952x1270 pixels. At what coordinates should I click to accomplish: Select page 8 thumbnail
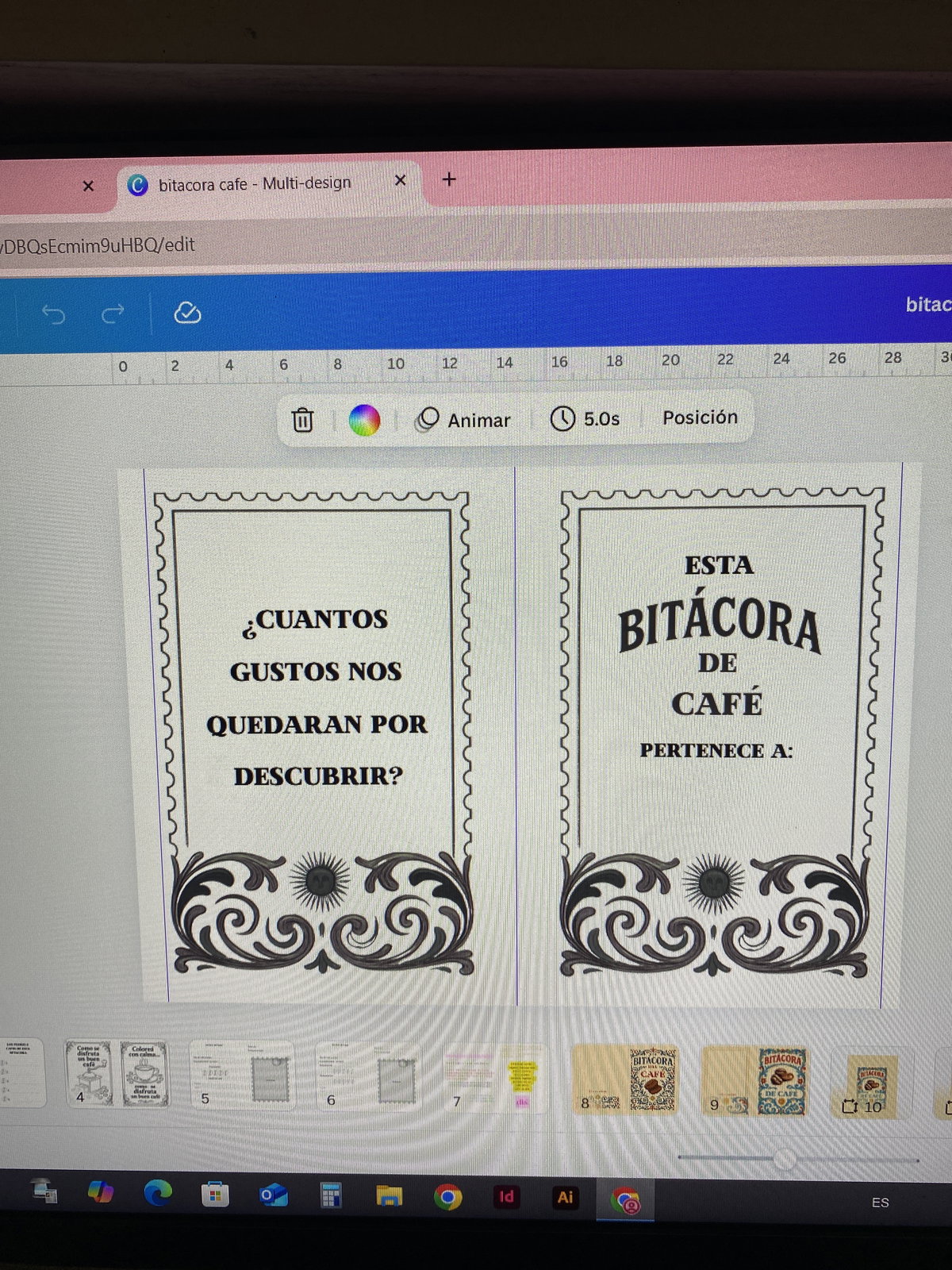626,1079
